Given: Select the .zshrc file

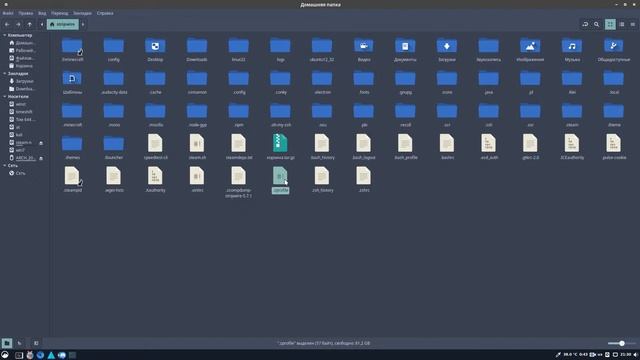Looking at the screenshot, I should 364,180.
